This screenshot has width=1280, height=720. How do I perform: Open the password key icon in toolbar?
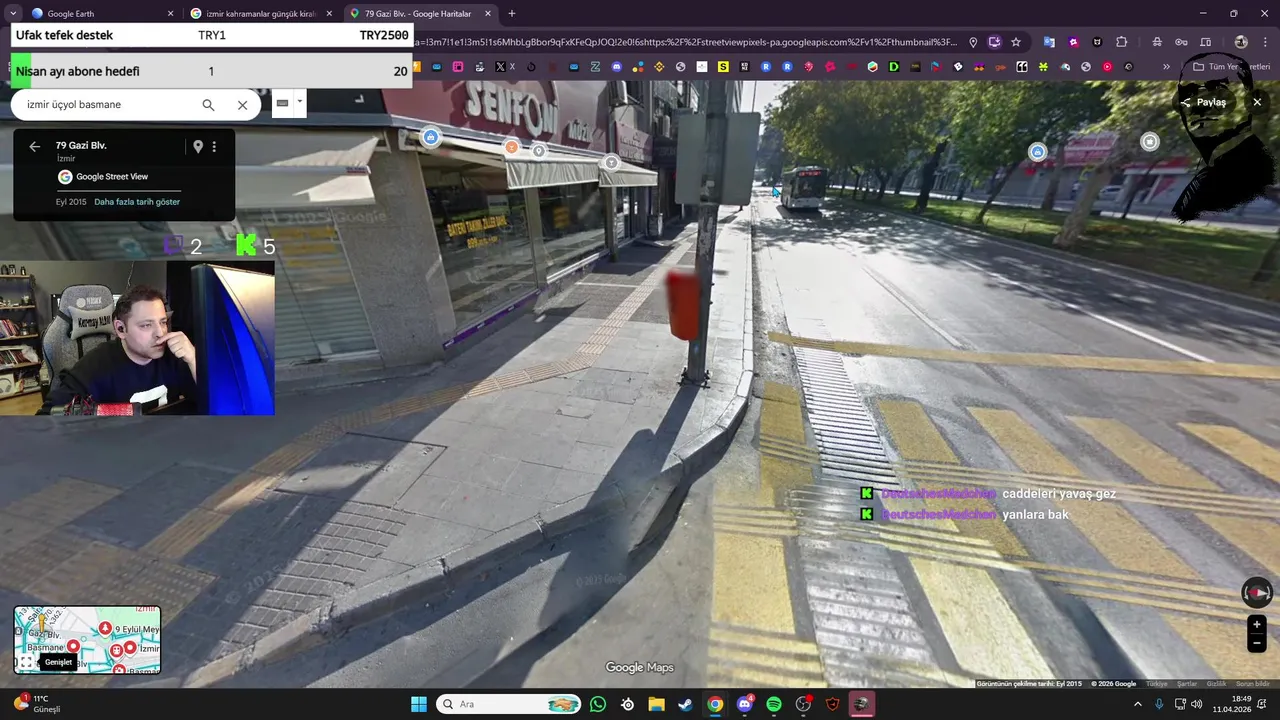(x=1181, y=42)
